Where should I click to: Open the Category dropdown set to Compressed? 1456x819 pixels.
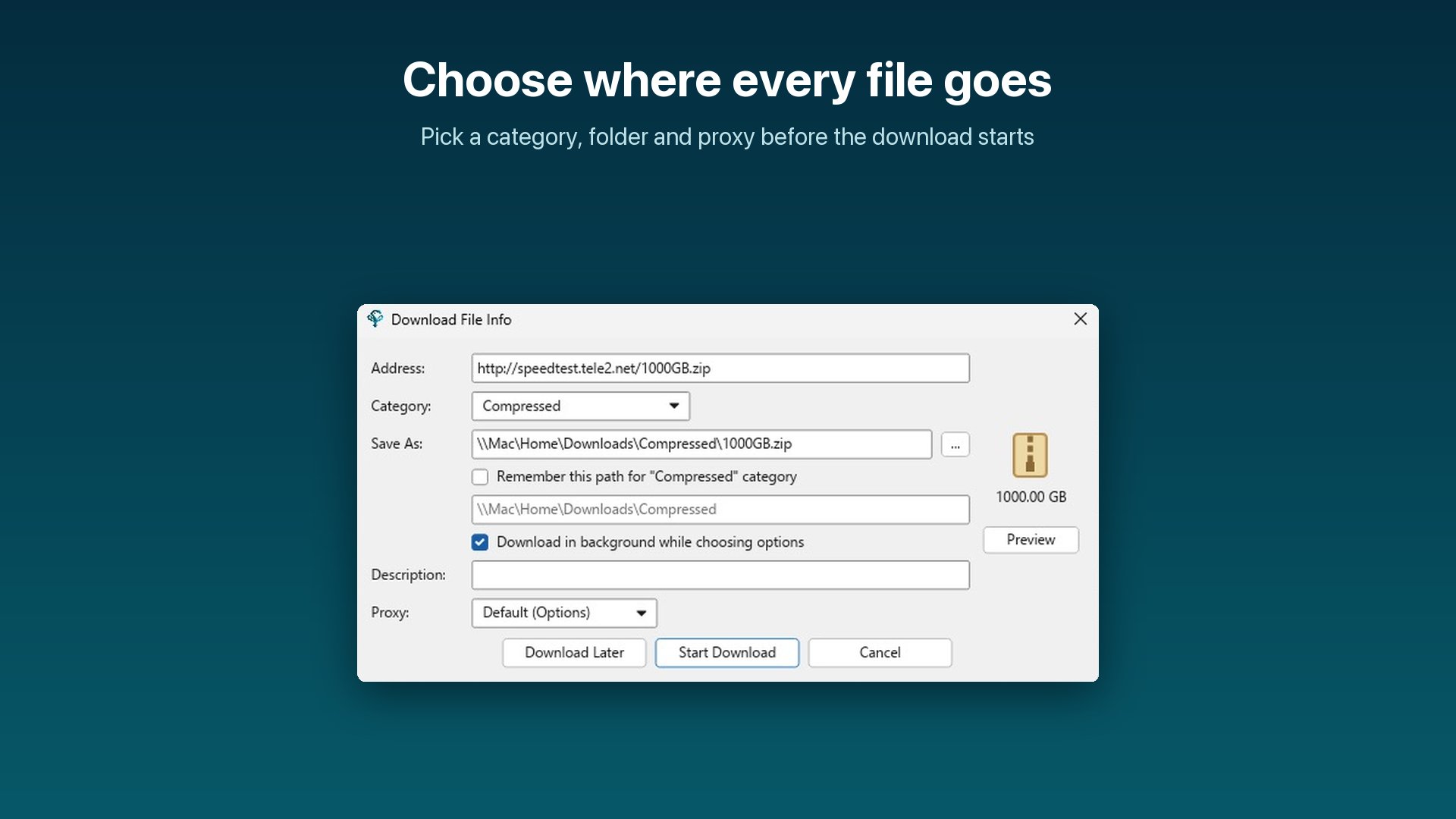(x=581, y=406)
